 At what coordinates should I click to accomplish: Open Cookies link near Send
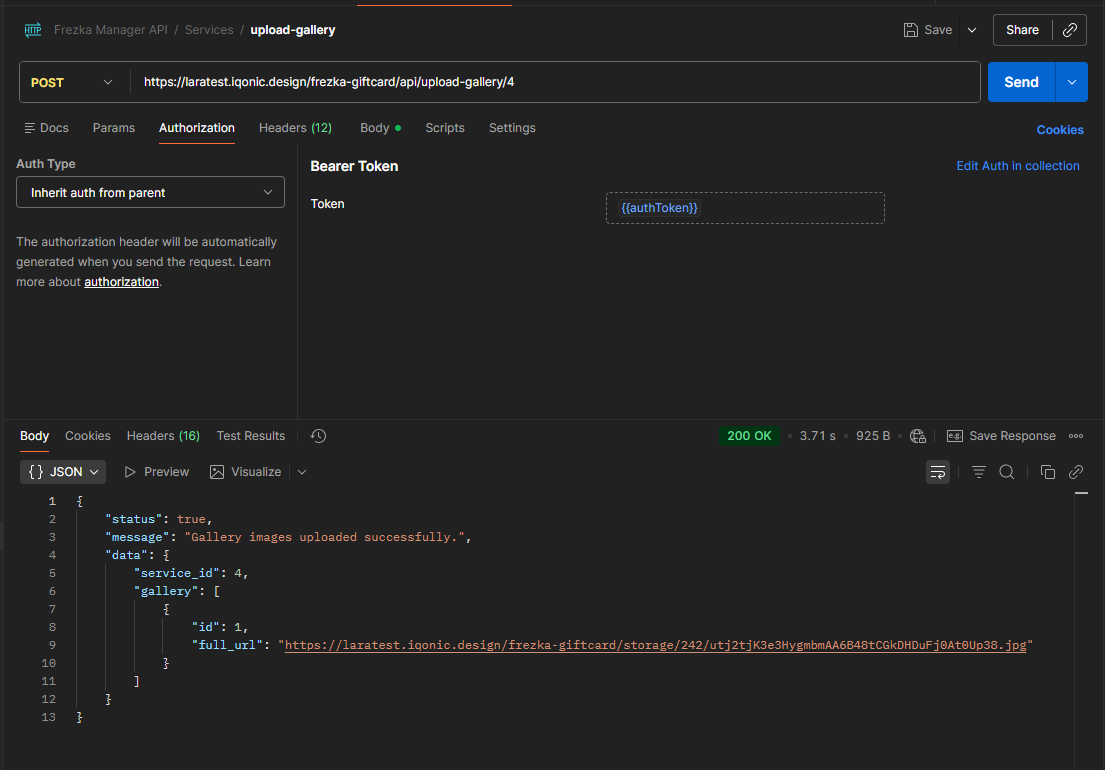pyautogui.click(x=1060, y=130)
